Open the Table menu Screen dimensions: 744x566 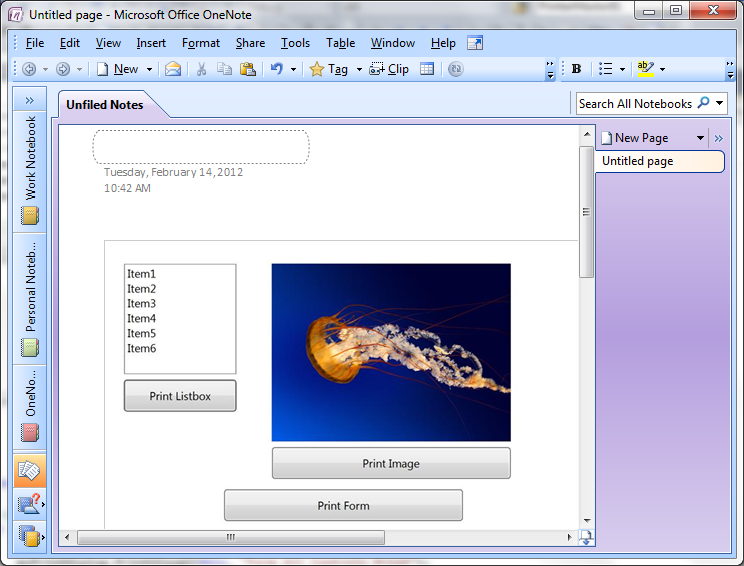(x=340, y=43)
